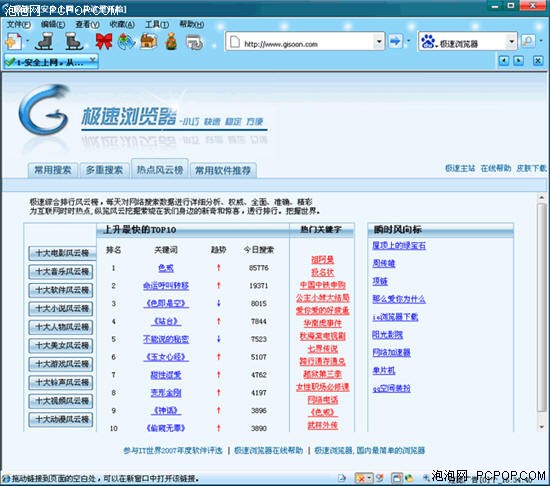Click the 十大游戏风云榜 button
The image size is (550, 486).
62,364
